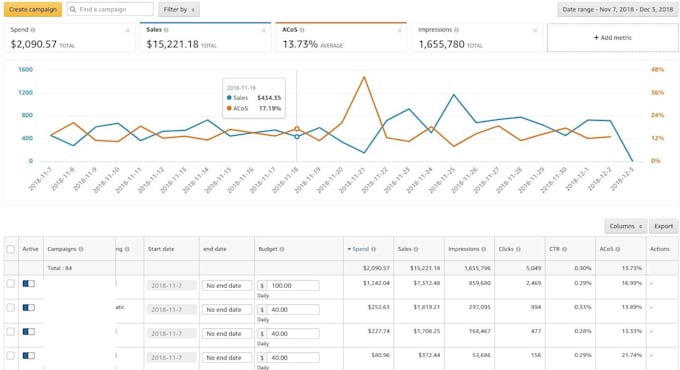Focus the Find a campaign search field
This screenshot has width=680, height=370.
110,9
